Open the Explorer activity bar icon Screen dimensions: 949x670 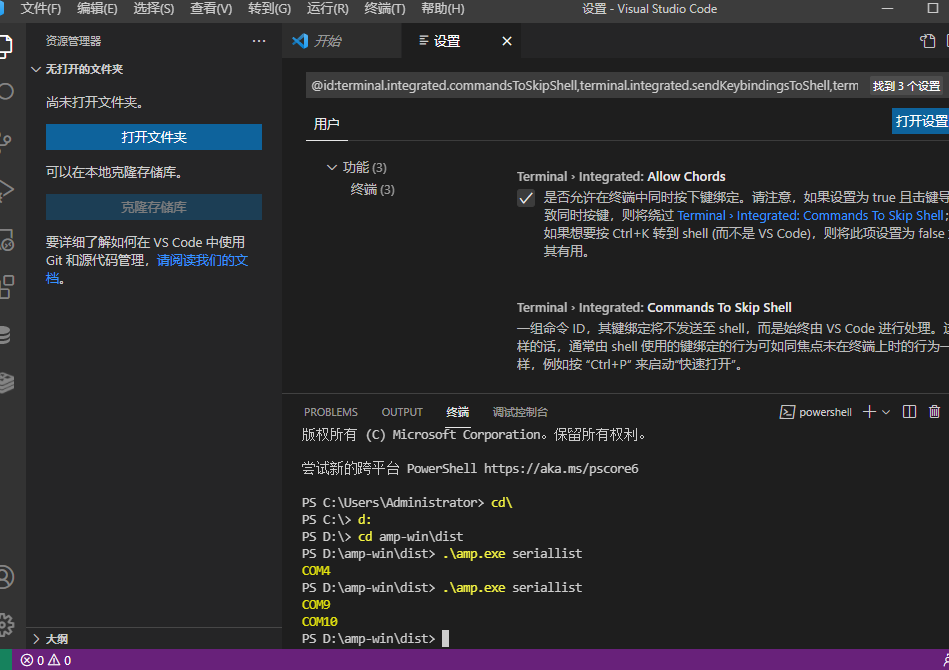5,46
